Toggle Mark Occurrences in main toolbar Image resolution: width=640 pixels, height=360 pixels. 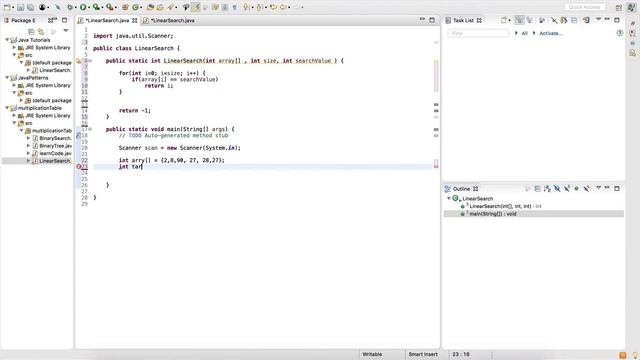[196, 7]
